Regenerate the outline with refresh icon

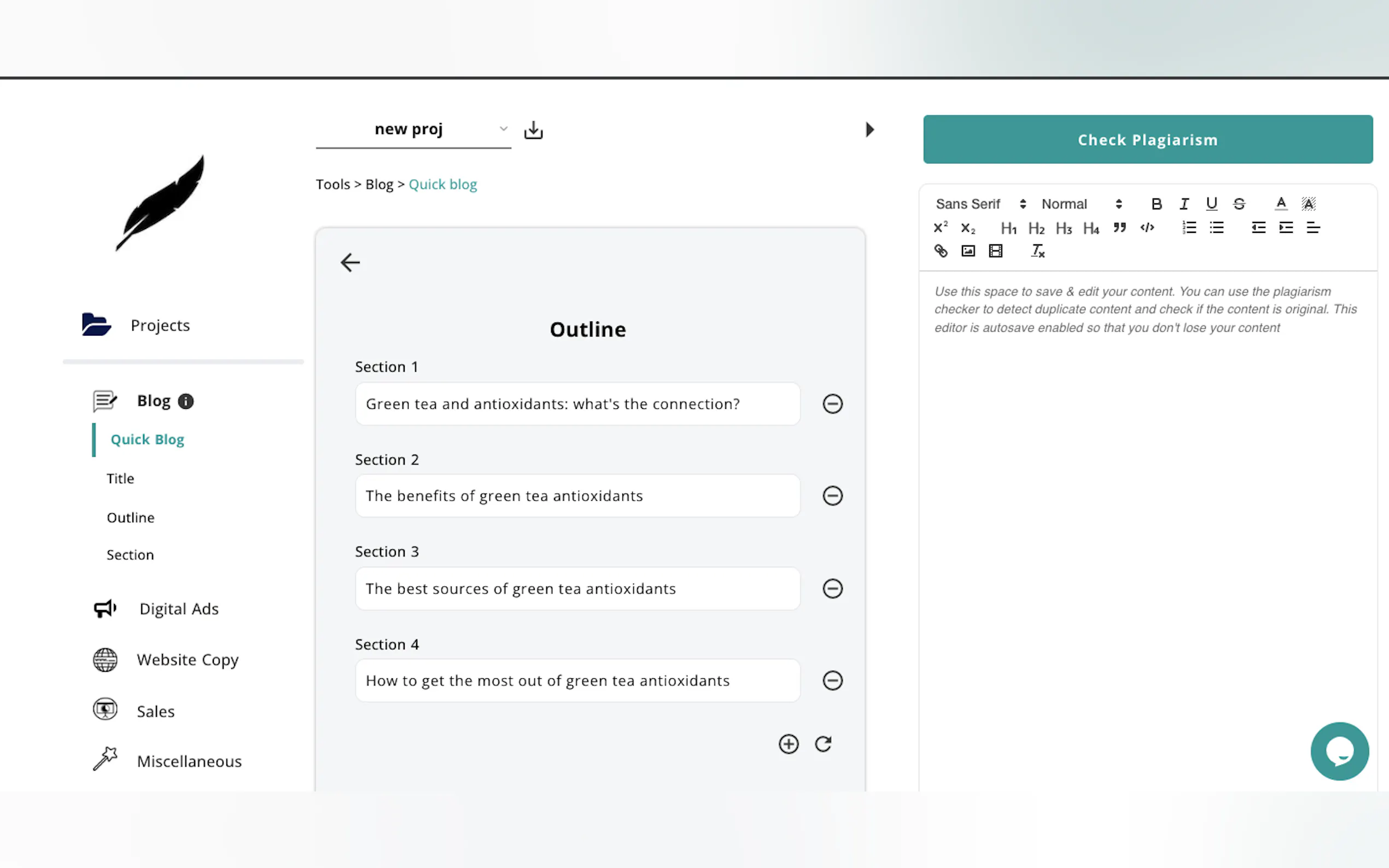pyautogui.click(x=824, y=744)
